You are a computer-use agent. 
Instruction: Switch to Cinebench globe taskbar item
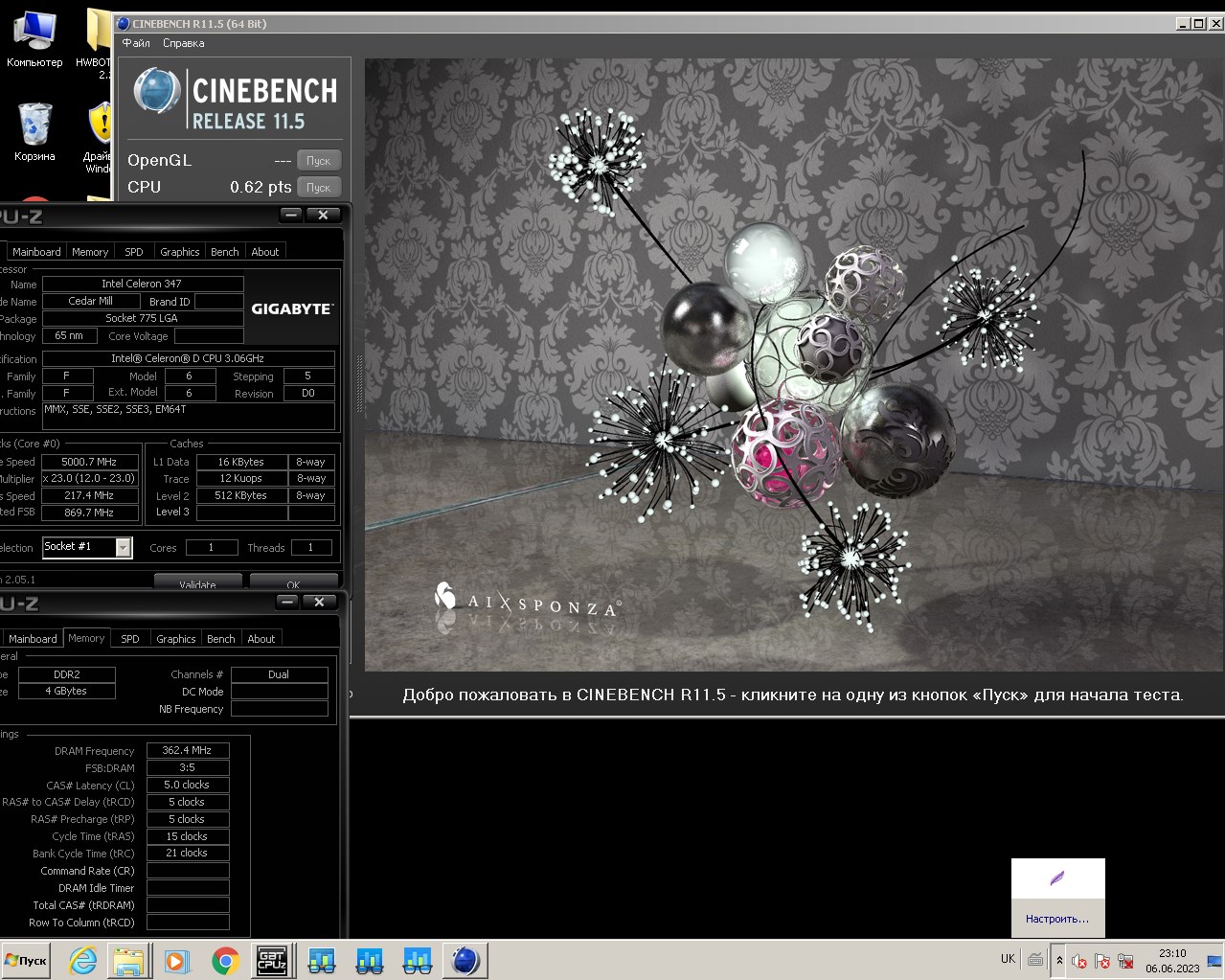pyautogui.click(x=465, y=960)
